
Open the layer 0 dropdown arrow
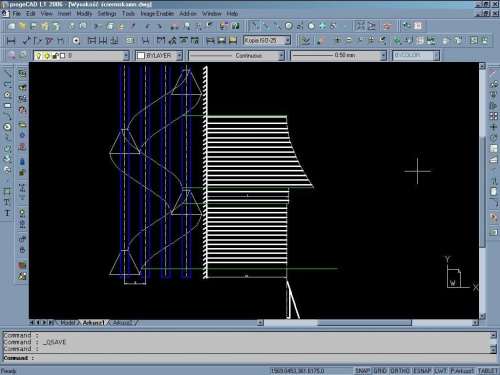126,56
